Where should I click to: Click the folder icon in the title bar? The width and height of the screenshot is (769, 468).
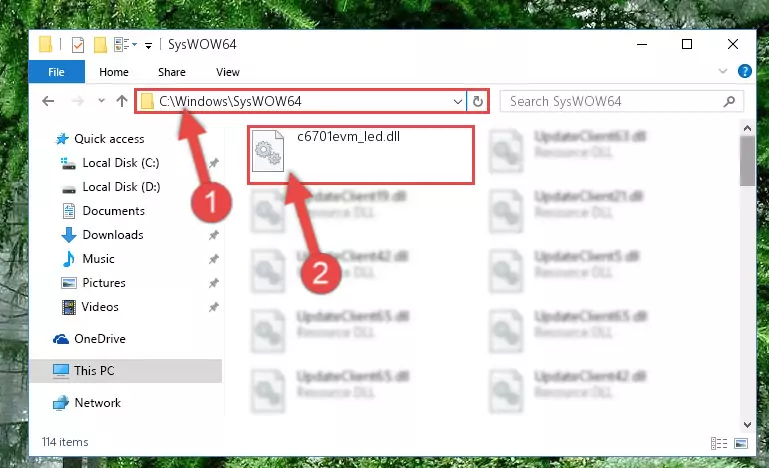pos(46,44)
